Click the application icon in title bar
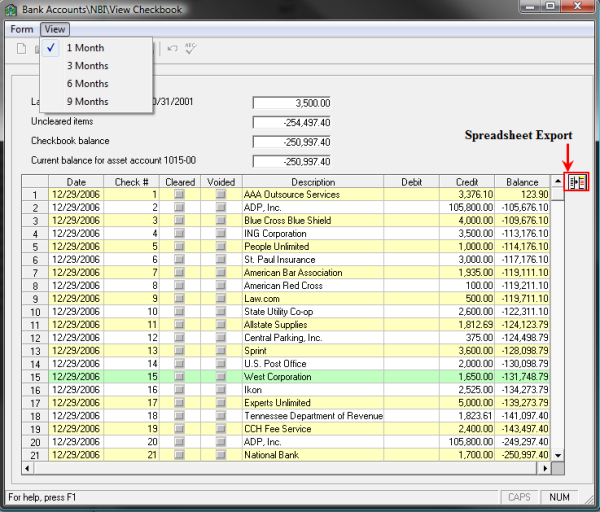Viewport: 600px width, 512px height. coord(10,9)
